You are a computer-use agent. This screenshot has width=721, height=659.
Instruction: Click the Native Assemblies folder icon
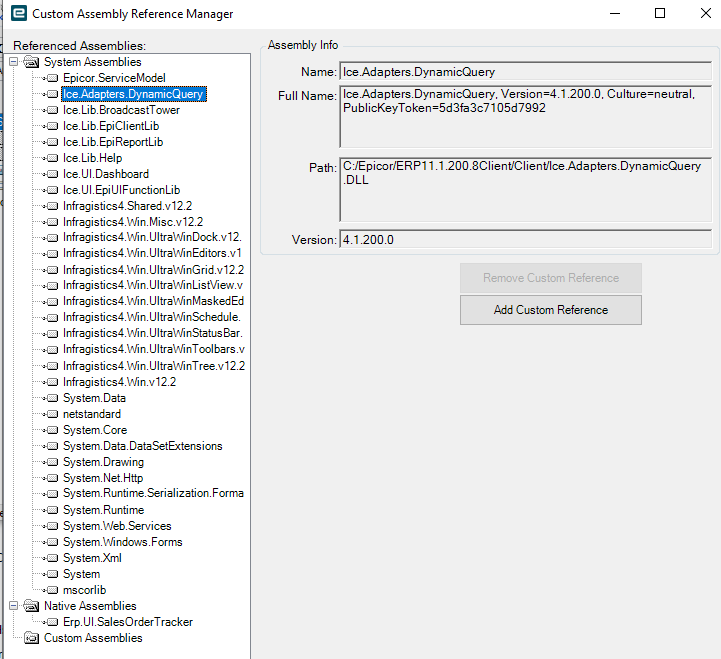[31, 606]
